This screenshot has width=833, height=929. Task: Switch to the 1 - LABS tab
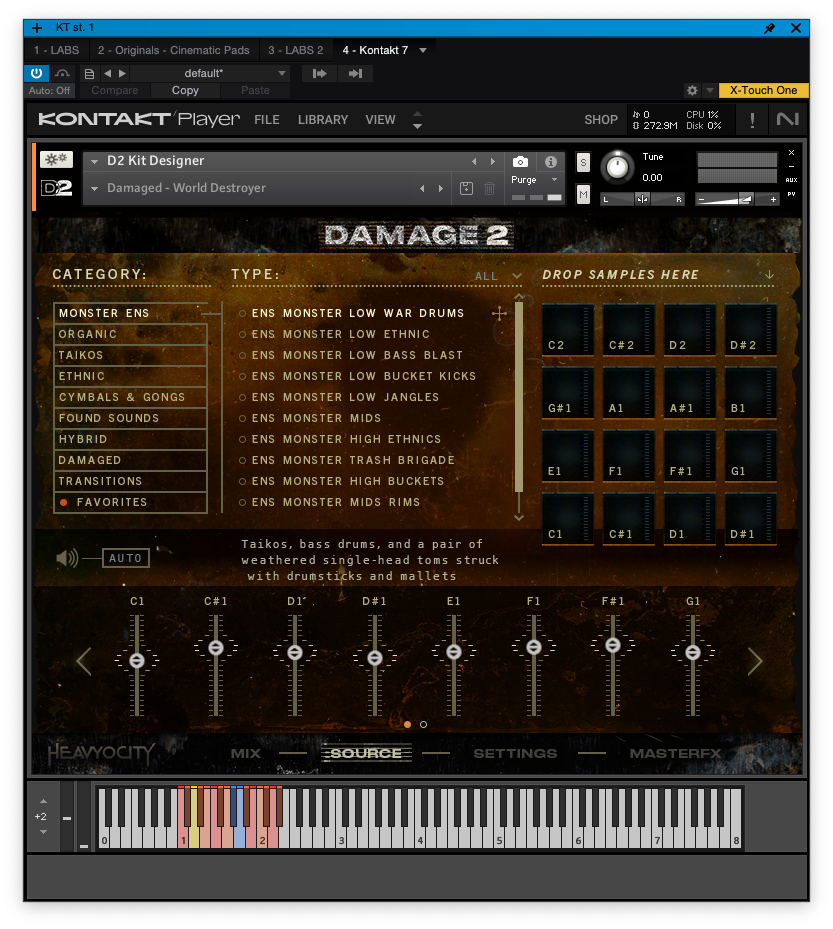(x=56, y=50)
